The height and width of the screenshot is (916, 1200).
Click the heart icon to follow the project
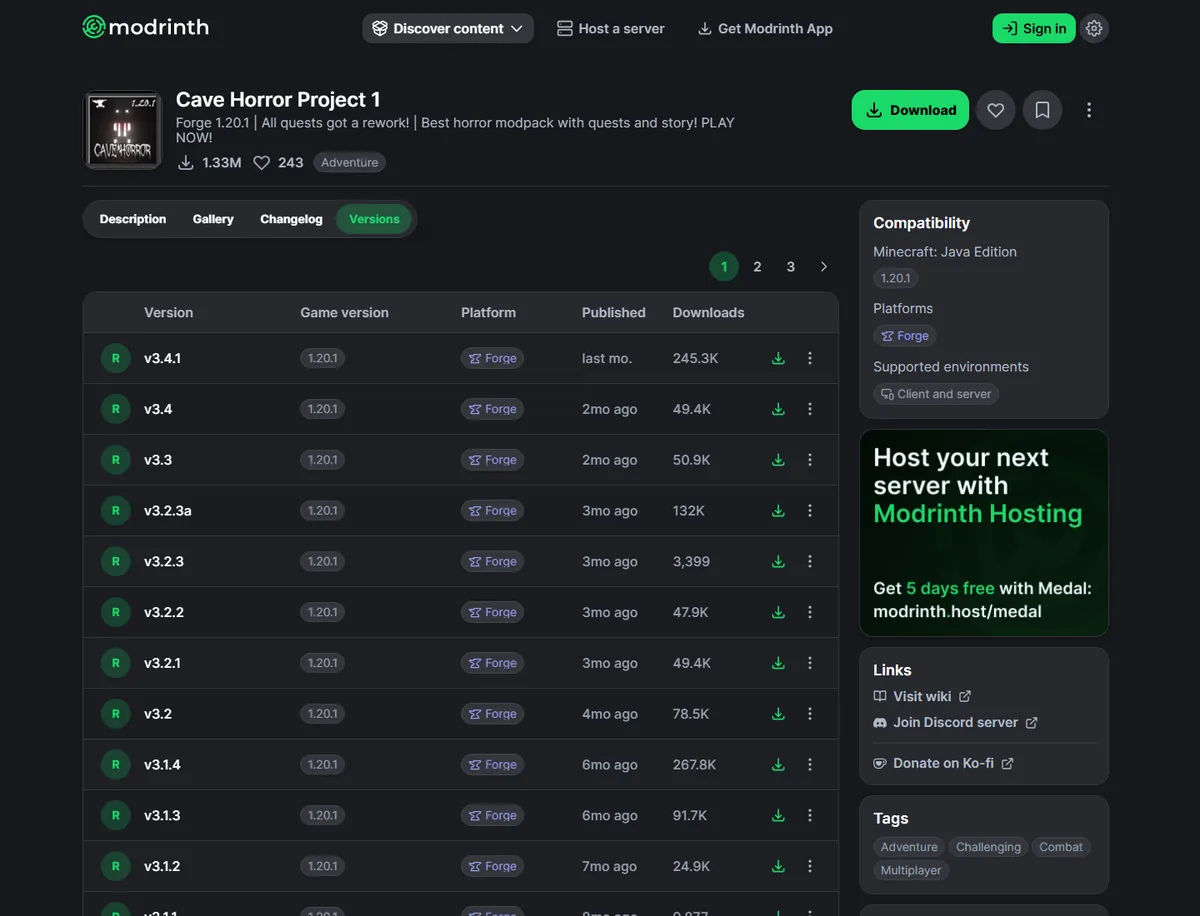click(x=995, y=110)
